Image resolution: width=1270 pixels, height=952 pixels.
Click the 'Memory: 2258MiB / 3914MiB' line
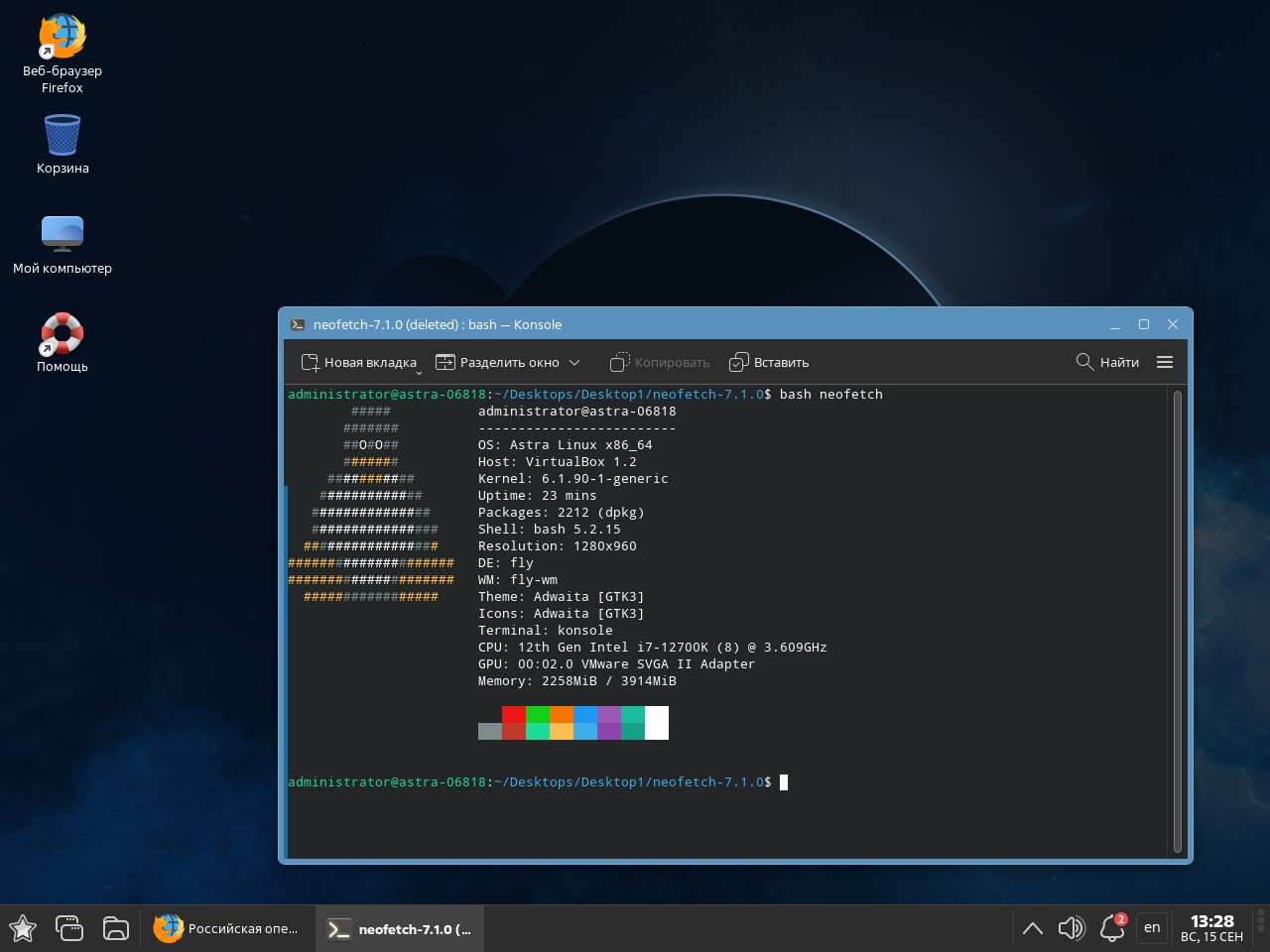tap(577, 681)
